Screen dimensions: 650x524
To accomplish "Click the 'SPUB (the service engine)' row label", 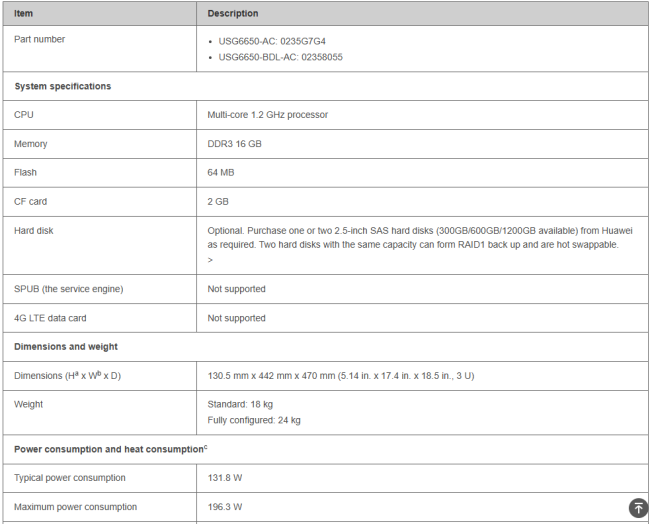I will coord(69,289).
